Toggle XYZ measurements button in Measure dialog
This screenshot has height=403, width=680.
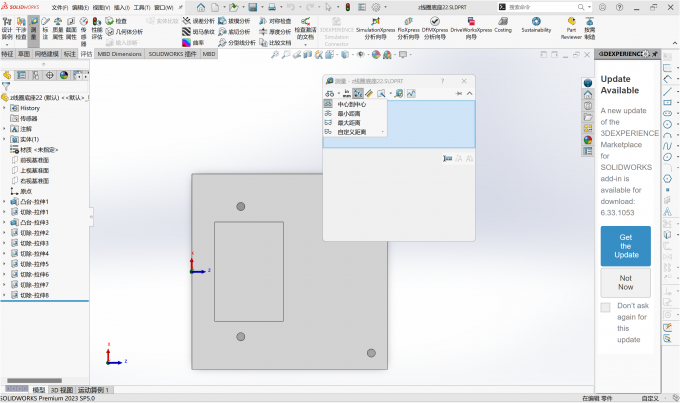[x=358, y=93]
